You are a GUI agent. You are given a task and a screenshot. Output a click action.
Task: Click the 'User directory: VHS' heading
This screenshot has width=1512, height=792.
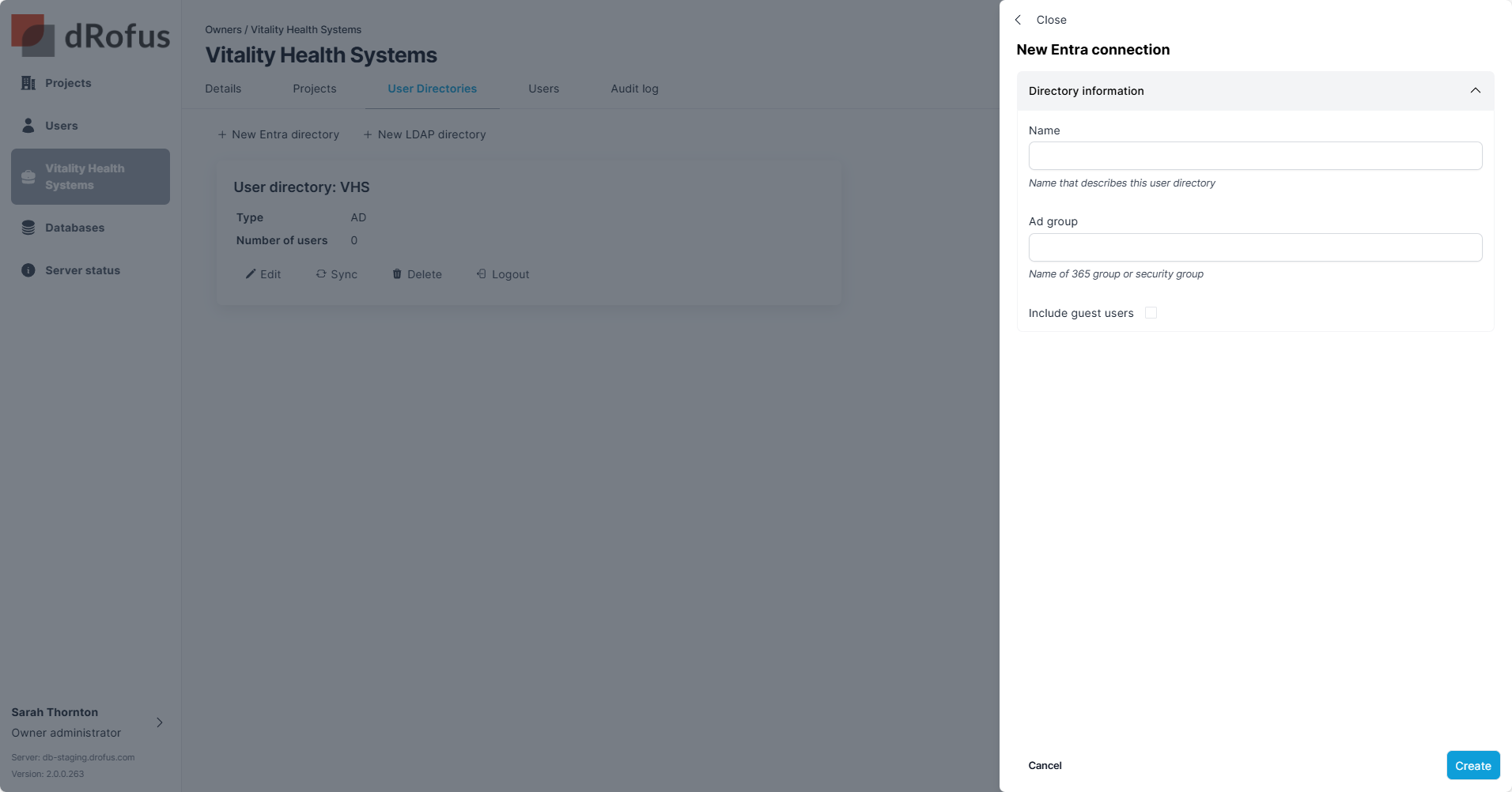pyautogui.click(x=301, y=187)
